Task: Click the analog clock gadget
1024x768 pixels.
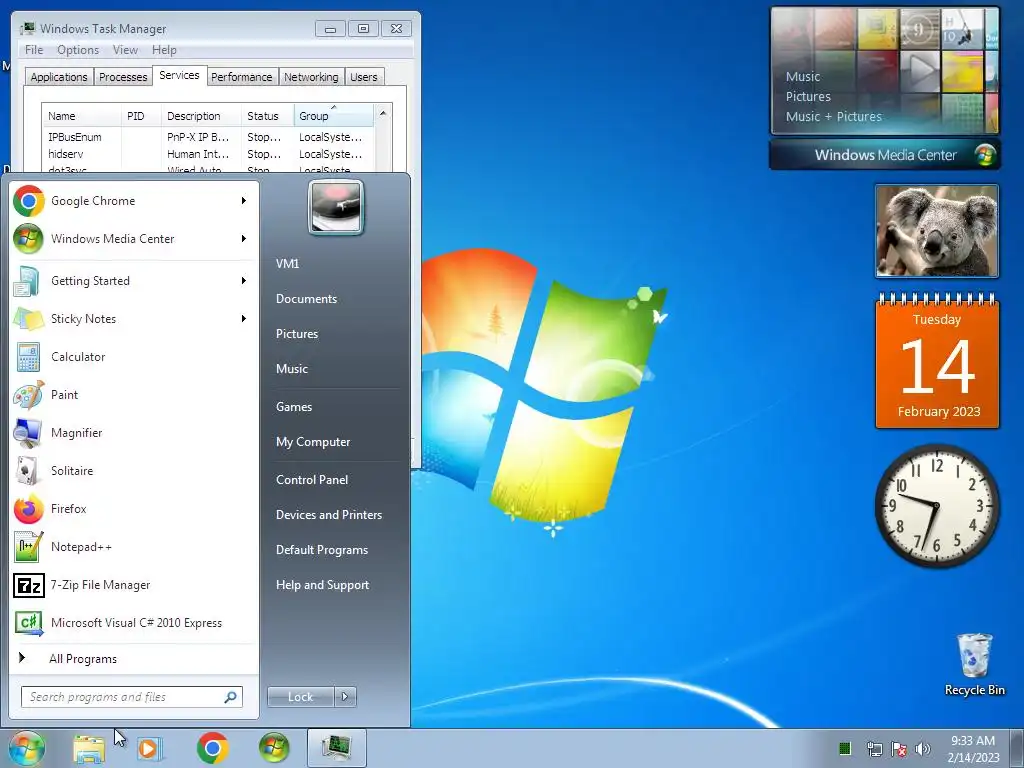Action: (936, 505)
